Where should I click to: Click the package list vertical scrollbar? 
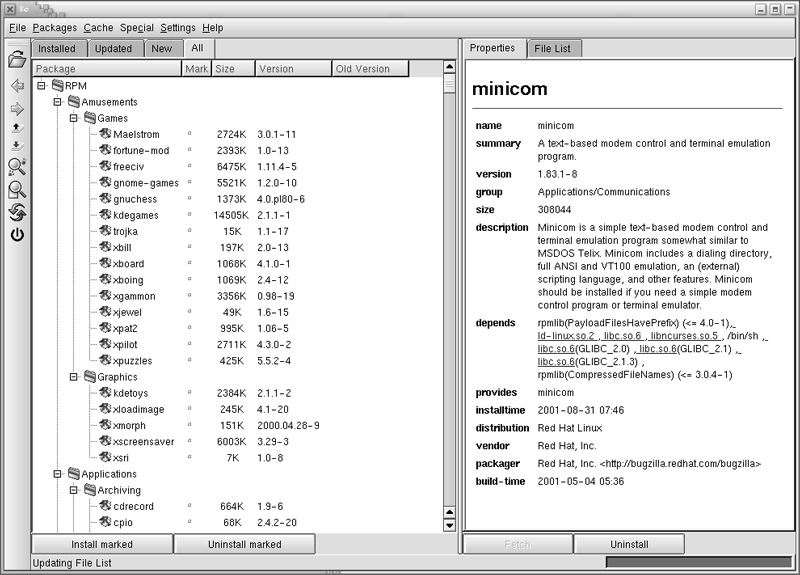tap(449, 300)
